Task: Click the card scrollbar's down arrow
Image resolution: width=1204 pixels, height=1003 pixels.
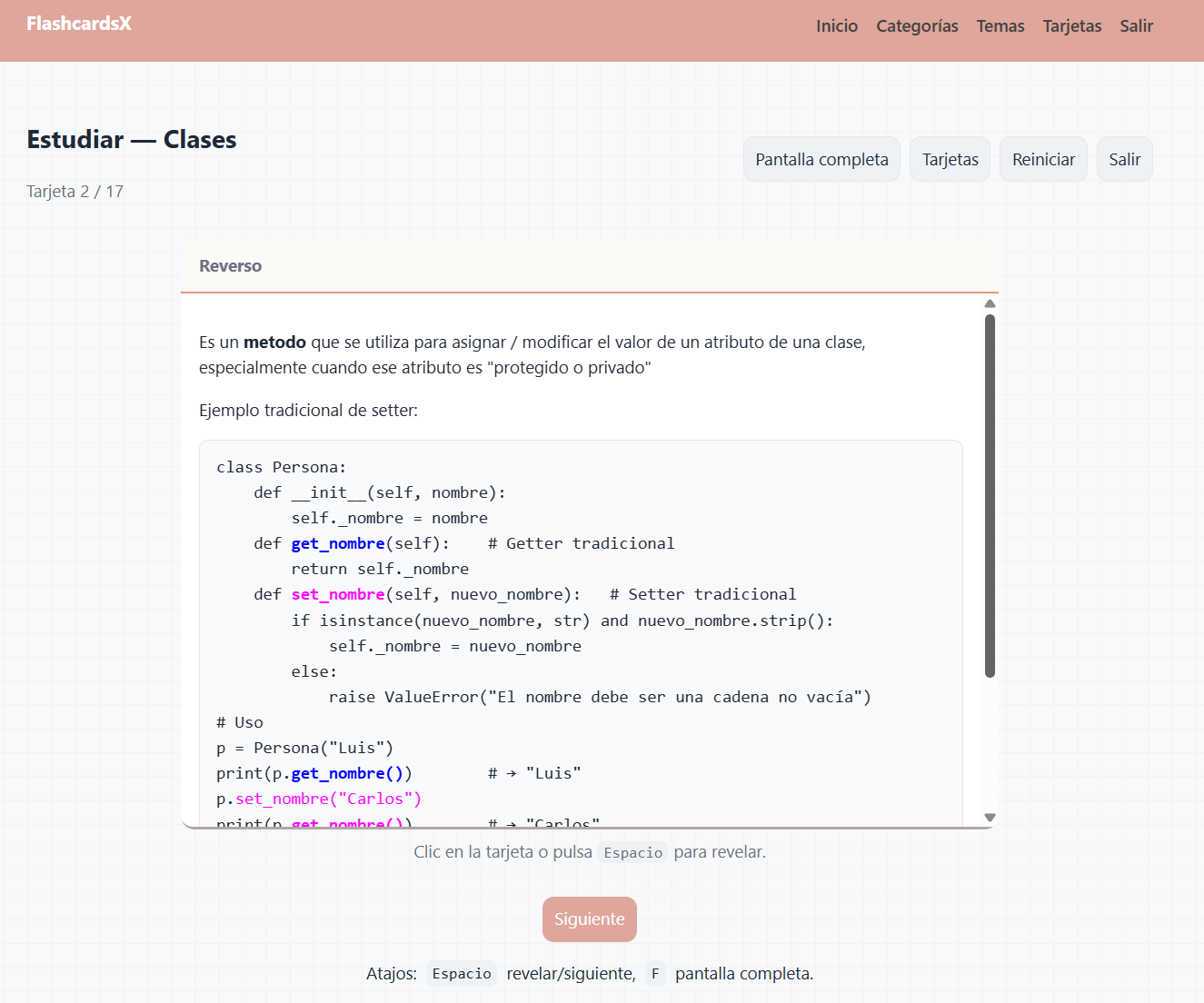Action: click(x=990, y=818)
